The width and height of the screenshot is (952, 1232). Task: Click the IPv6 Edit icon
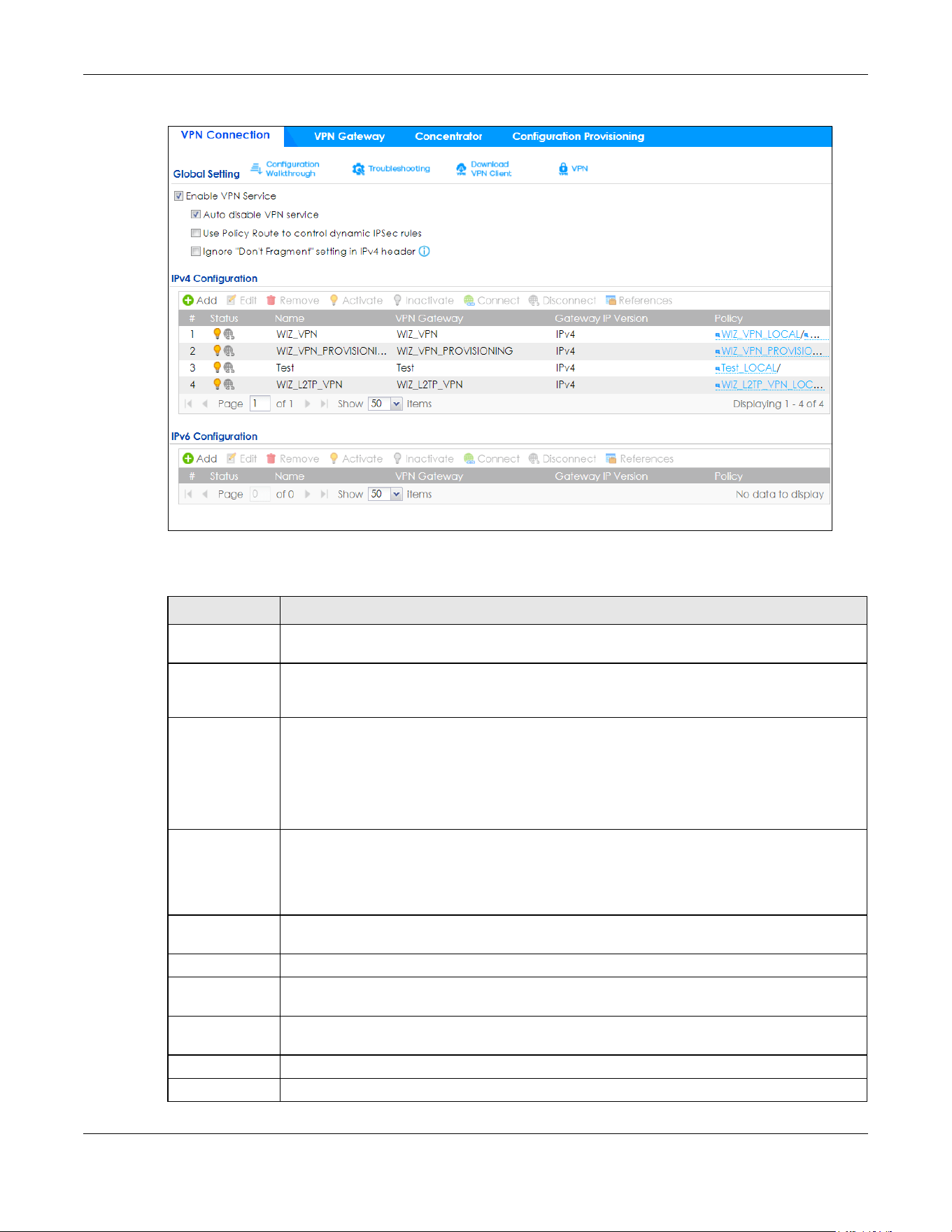(232, 458)
